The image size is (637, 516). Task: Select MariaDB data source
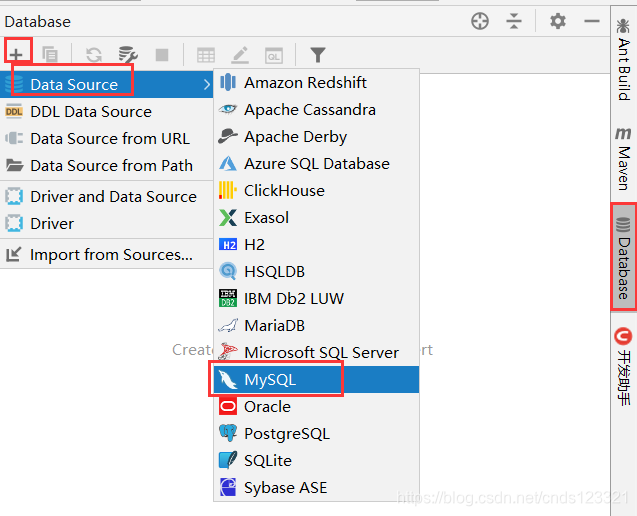316,325
